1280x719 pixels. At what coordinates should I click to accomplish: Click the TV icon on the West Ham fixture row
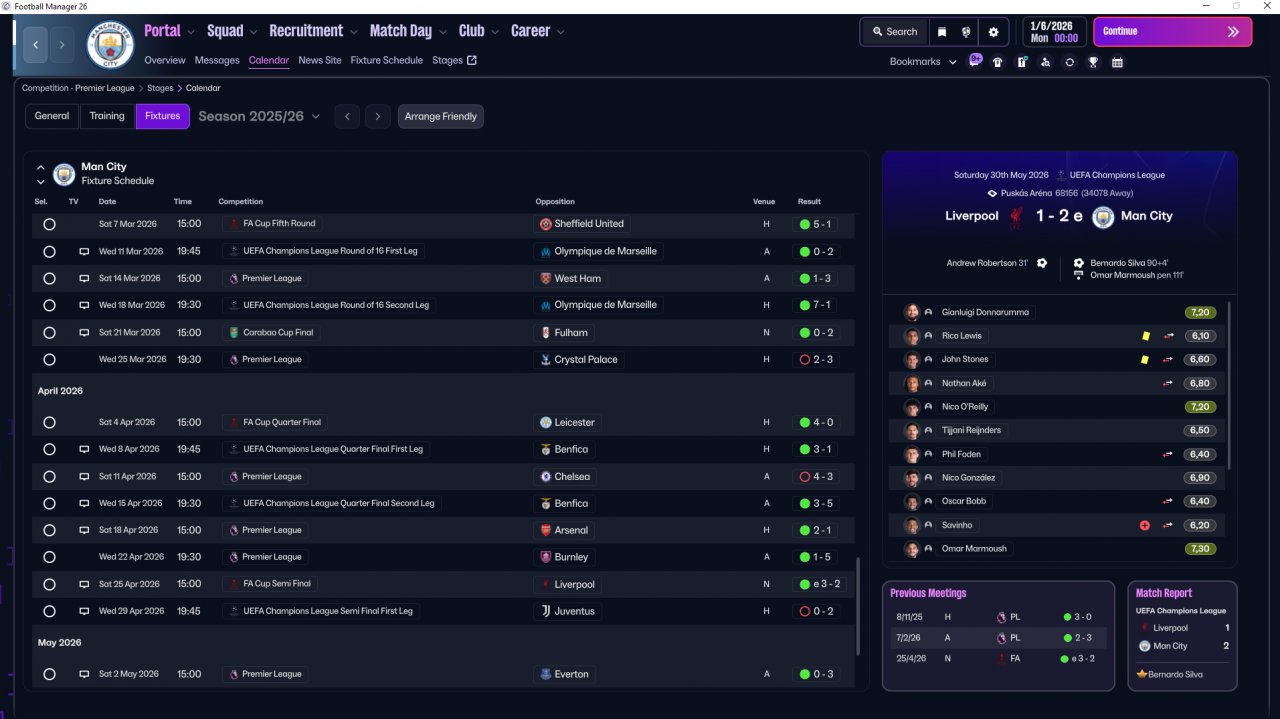coord(84,279)
